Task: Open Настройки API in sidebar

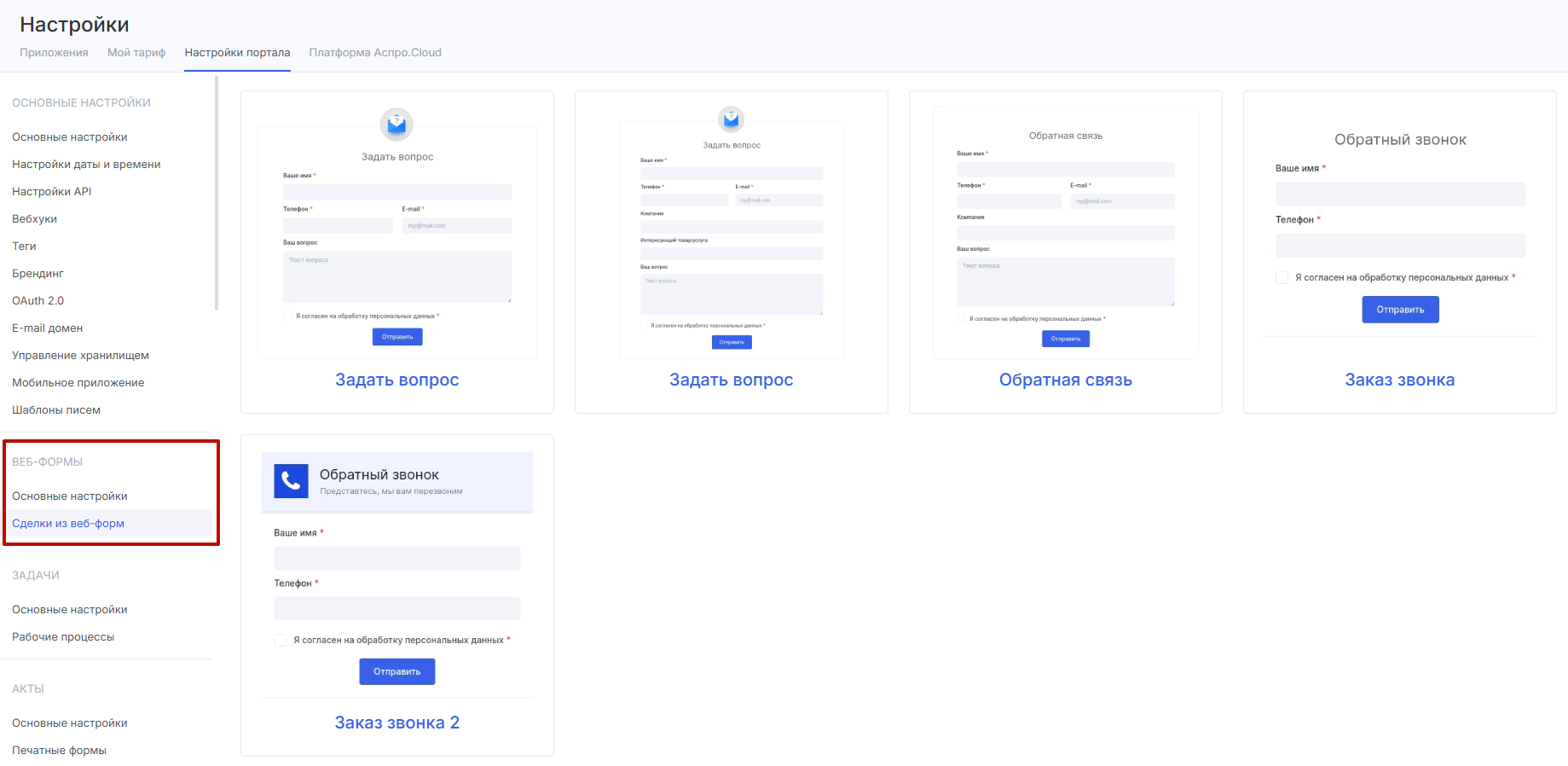Action: click(x=51, y=192)
